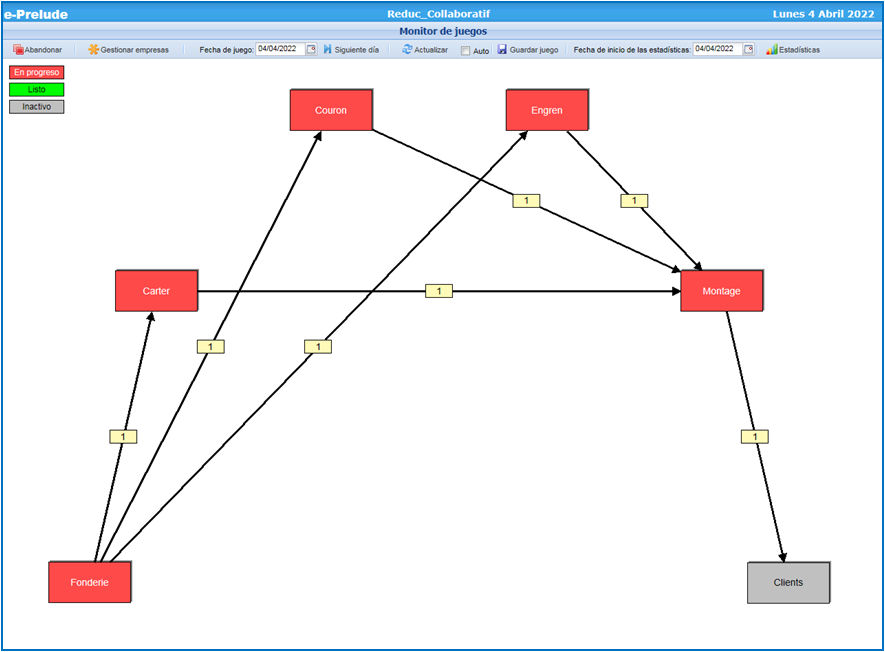
Task: Click the Listo legend entry
Action: pos(34,89)
